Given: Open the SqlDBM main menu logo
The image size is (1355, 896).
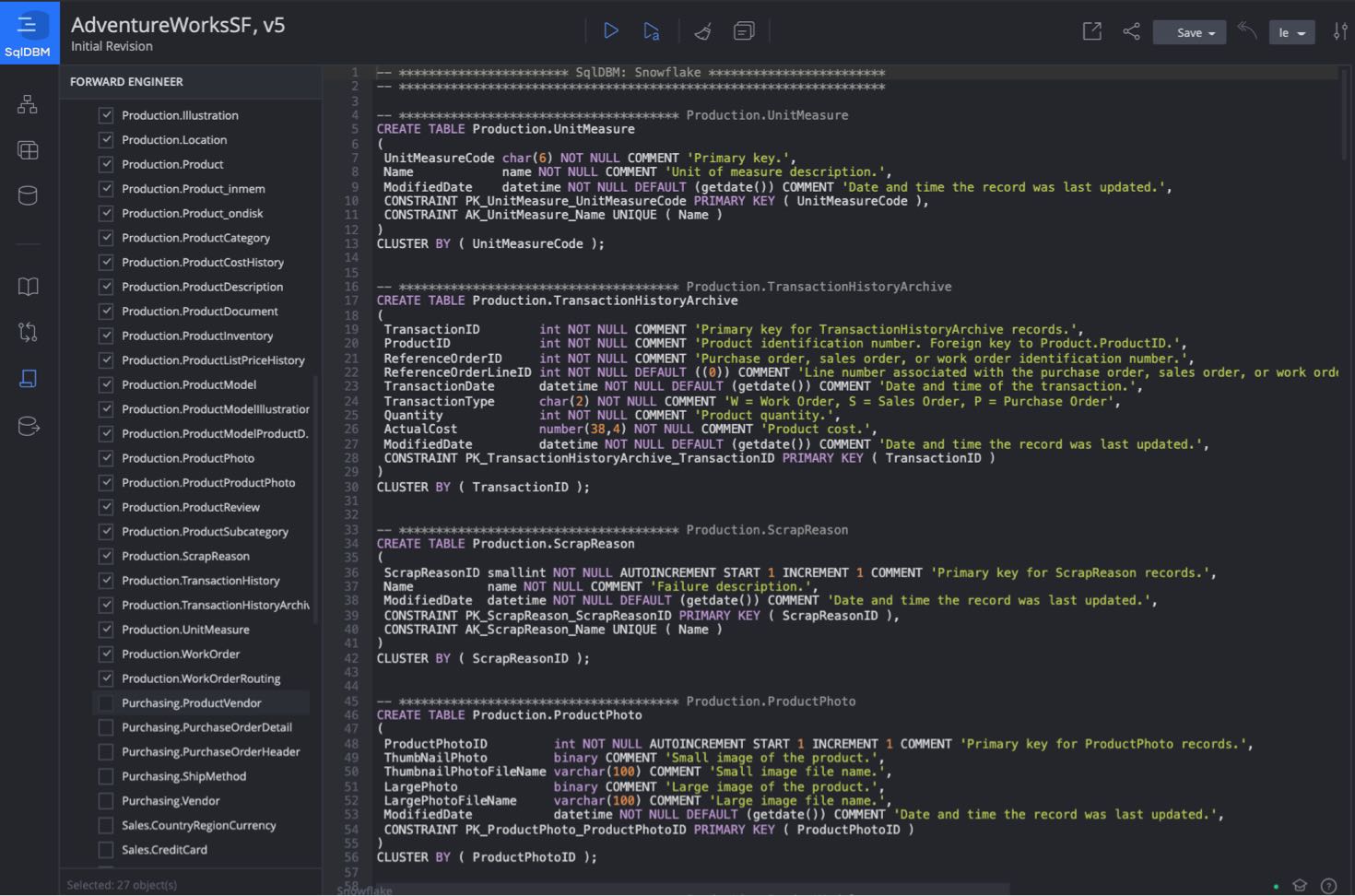Looking at the screenshot, I should [29, 32].
